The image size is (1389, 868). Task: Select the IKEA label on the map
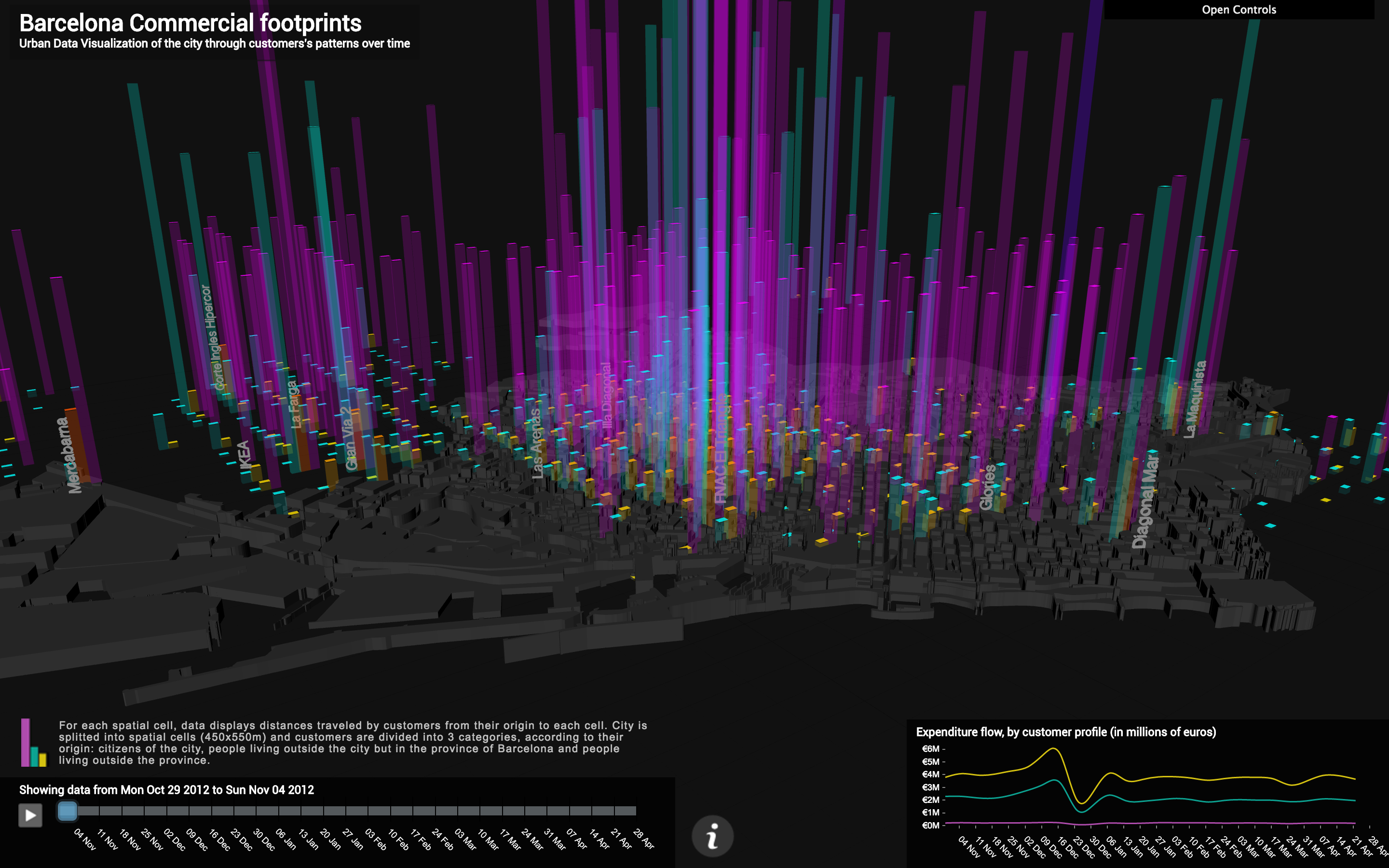pyautogui.click(x=245, y=456)
